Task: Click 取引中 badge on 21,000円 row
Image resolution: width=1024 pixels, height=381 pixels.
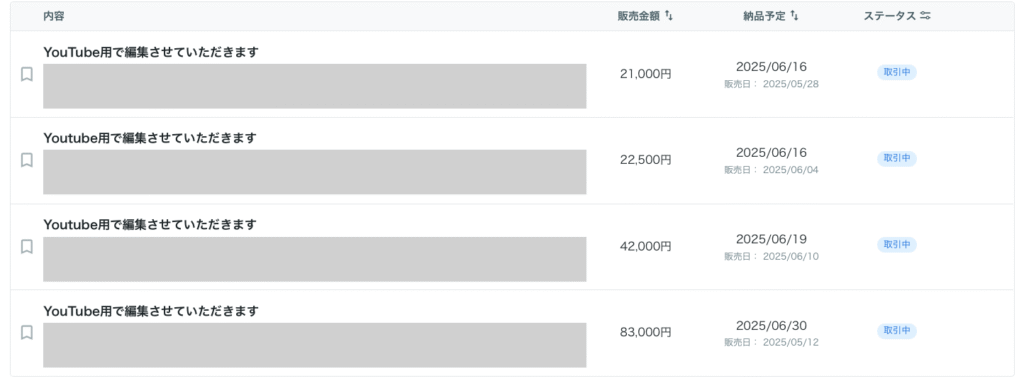Action: point(897,73)
